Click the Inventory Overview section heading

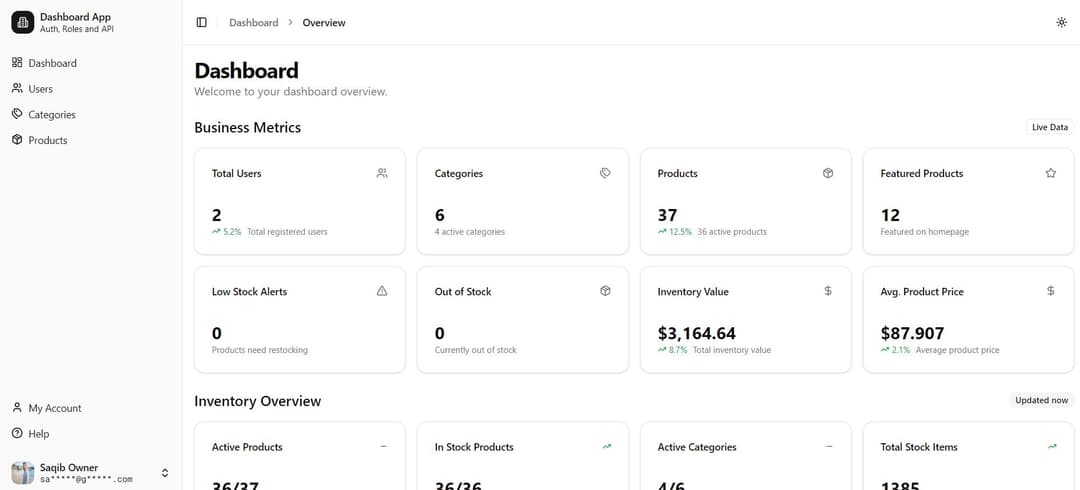pyautogui.click(x=258, y=401)
